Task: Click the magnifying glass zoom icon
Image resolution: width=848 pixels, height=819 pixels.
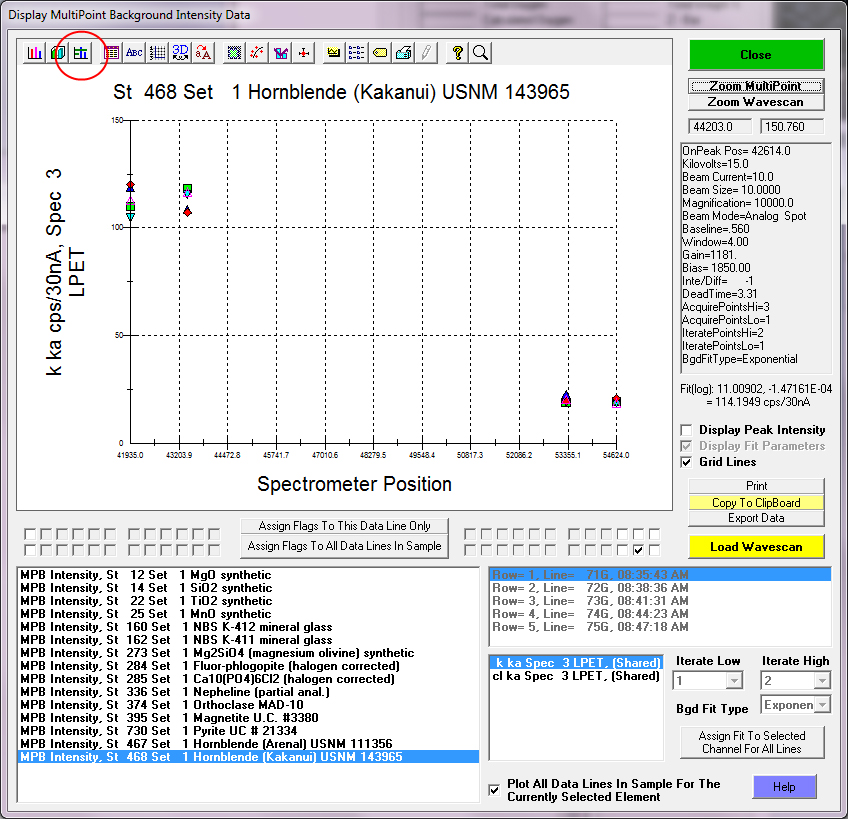Action: point(480,53)
